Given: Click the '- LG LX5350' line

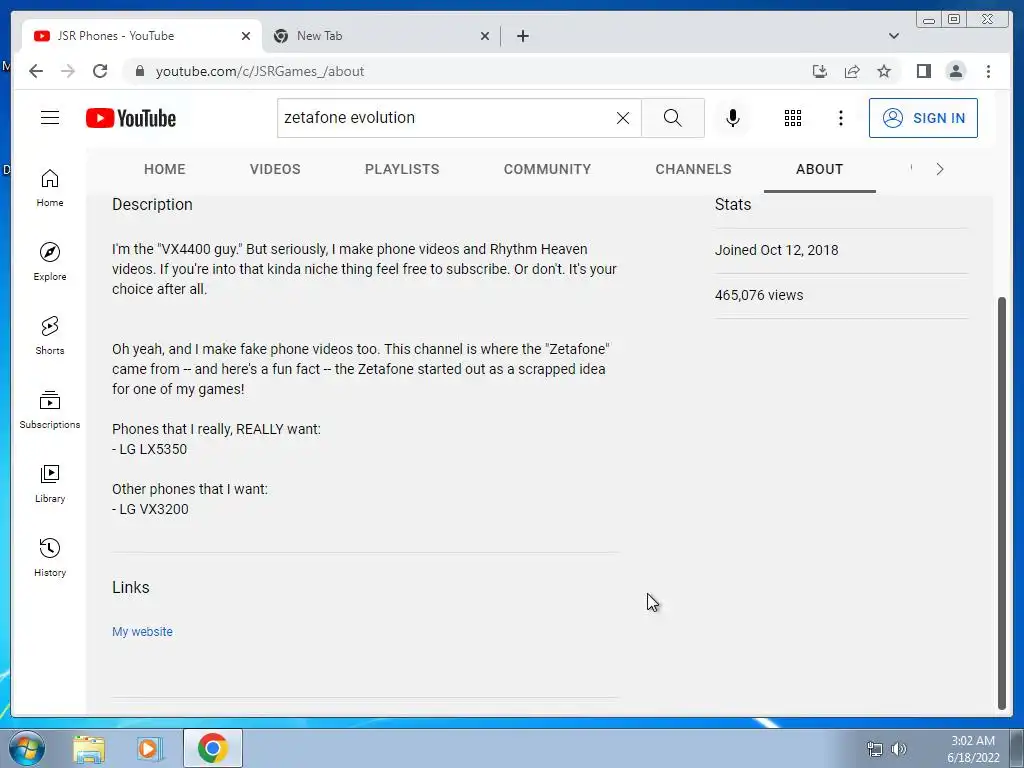Looking at the screenshot, I should pyautogui.click(x=150, y=449).
